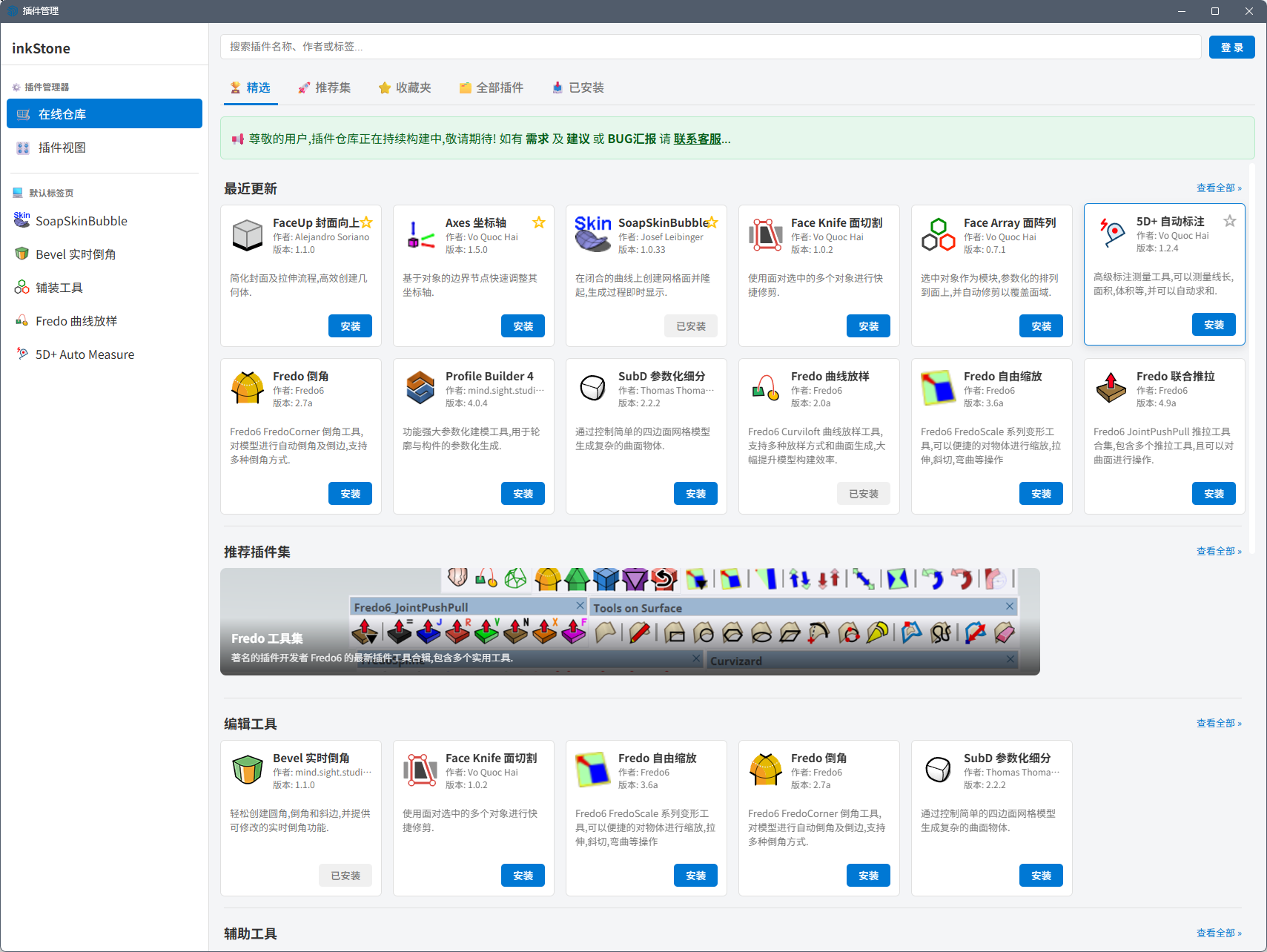The image size is (1267, 952).
Task: Switch to the 已安装 tab
Action: point(578,87)
